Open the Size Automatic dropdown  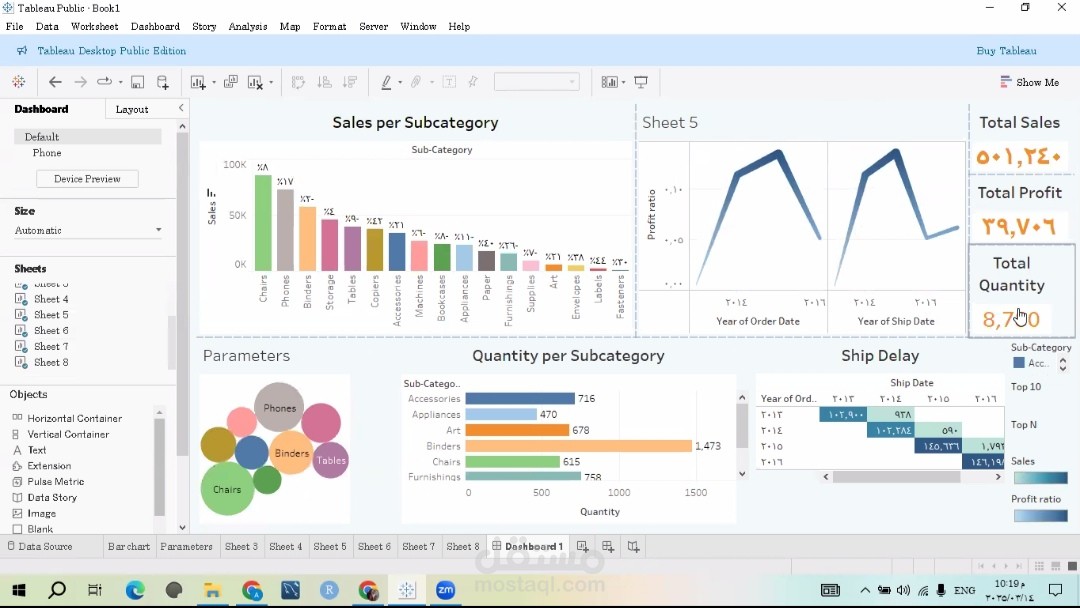click(x=88, y=230)
